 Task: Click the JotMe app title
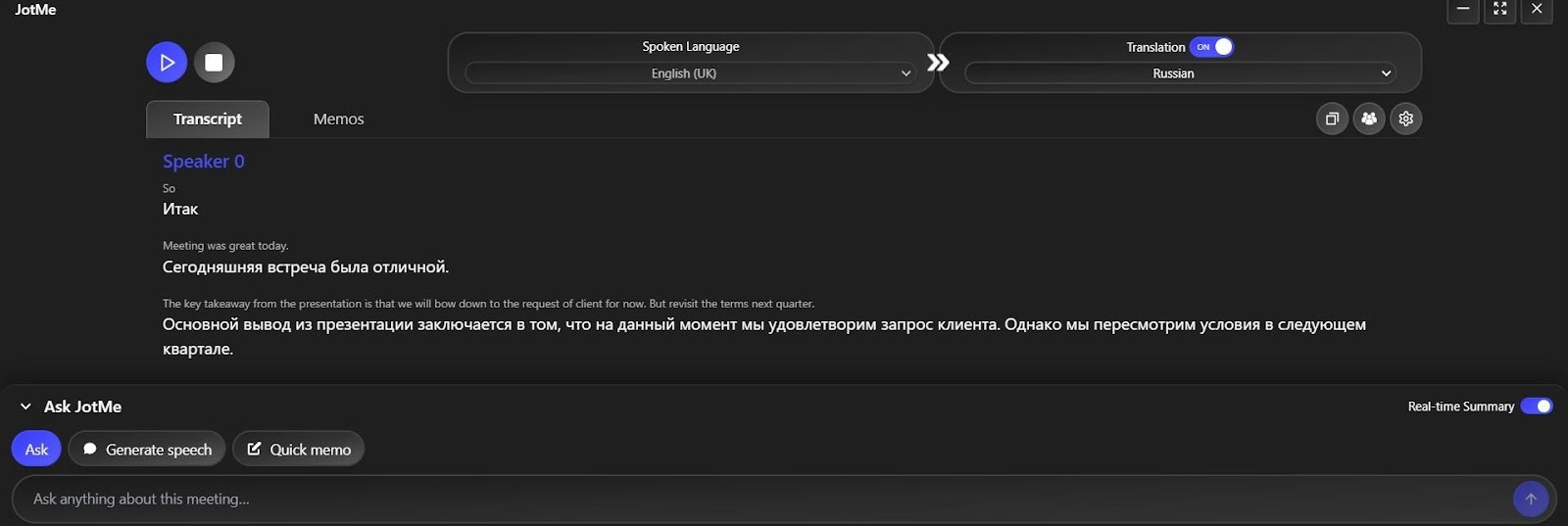35,10
